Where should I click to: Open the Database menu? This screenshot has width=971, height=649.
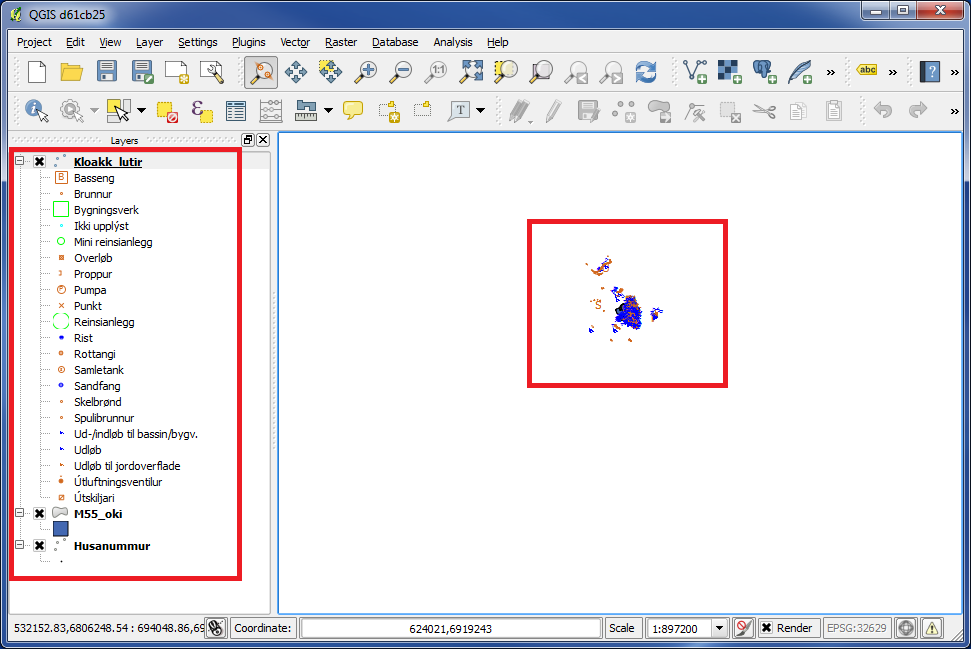(395, 42)
